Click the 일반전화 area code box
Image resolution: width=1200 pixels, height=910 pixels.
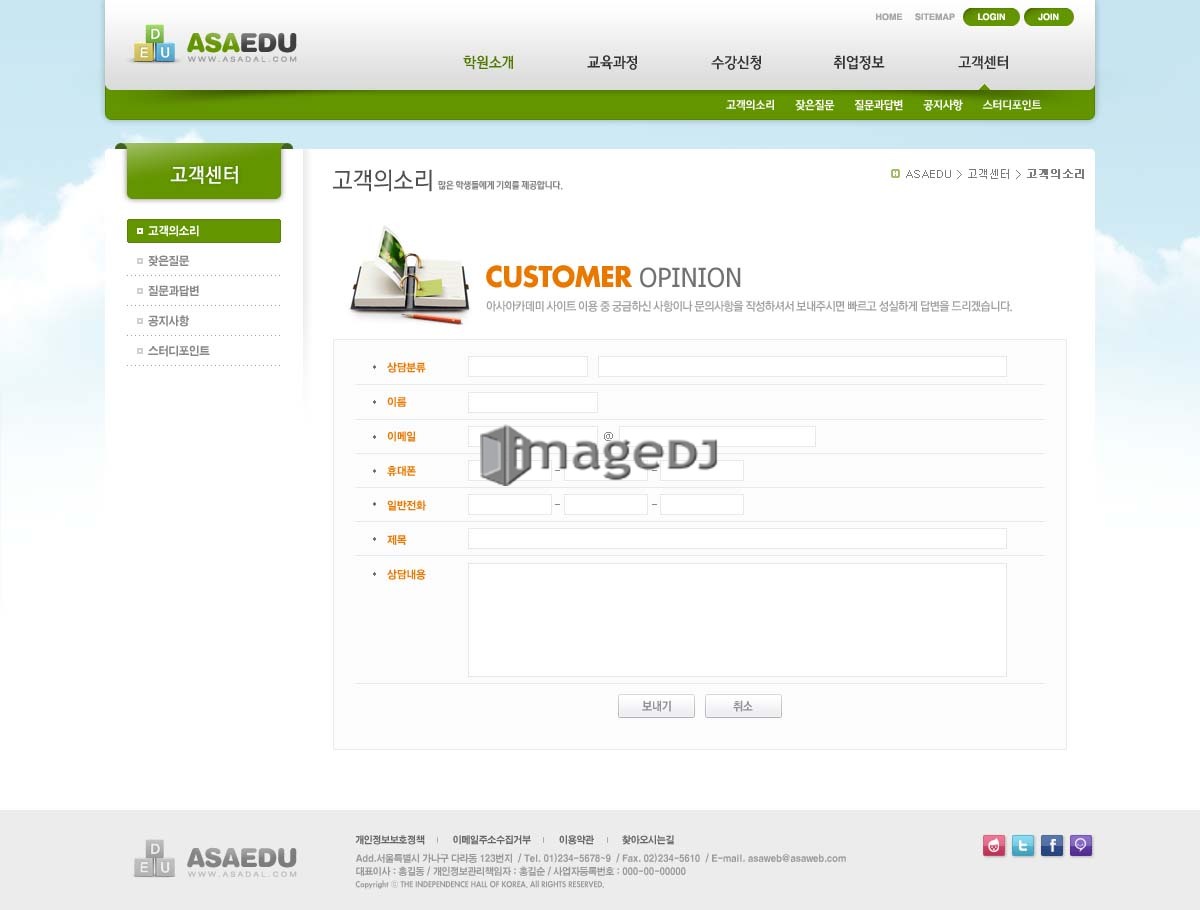pyautogui.click(x=510, y=505)
